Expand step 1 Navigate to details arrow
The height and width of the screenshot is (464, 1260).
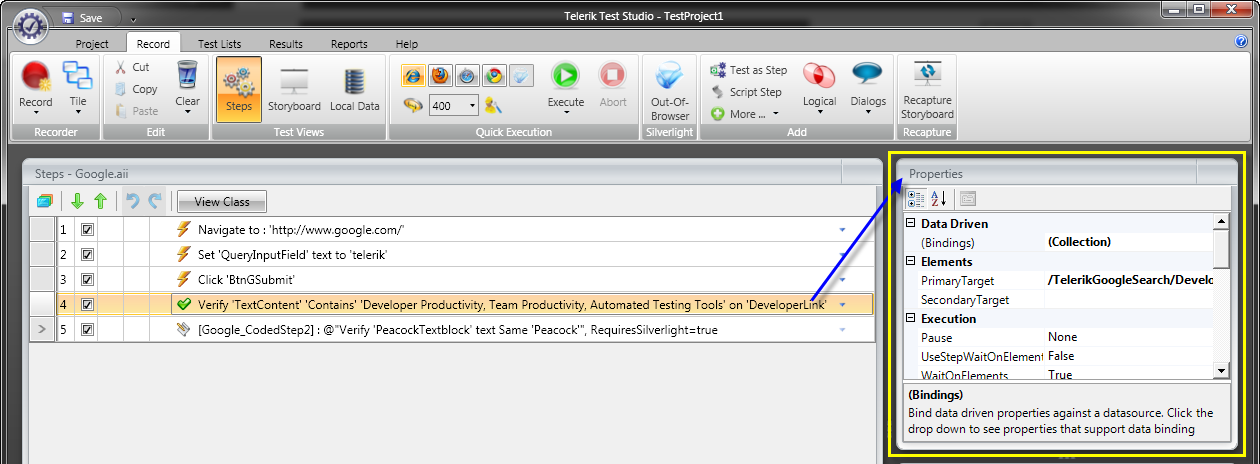[842, 230]
